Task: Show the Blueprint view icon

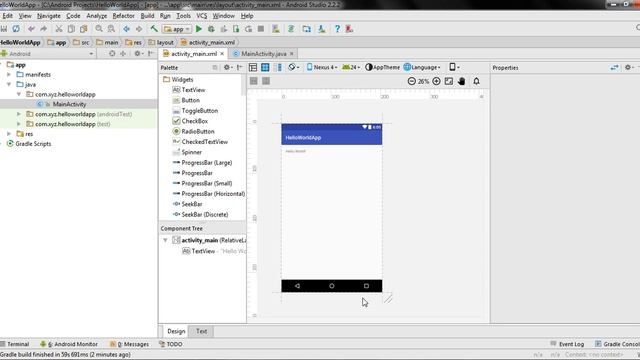Action: [265, 67]
